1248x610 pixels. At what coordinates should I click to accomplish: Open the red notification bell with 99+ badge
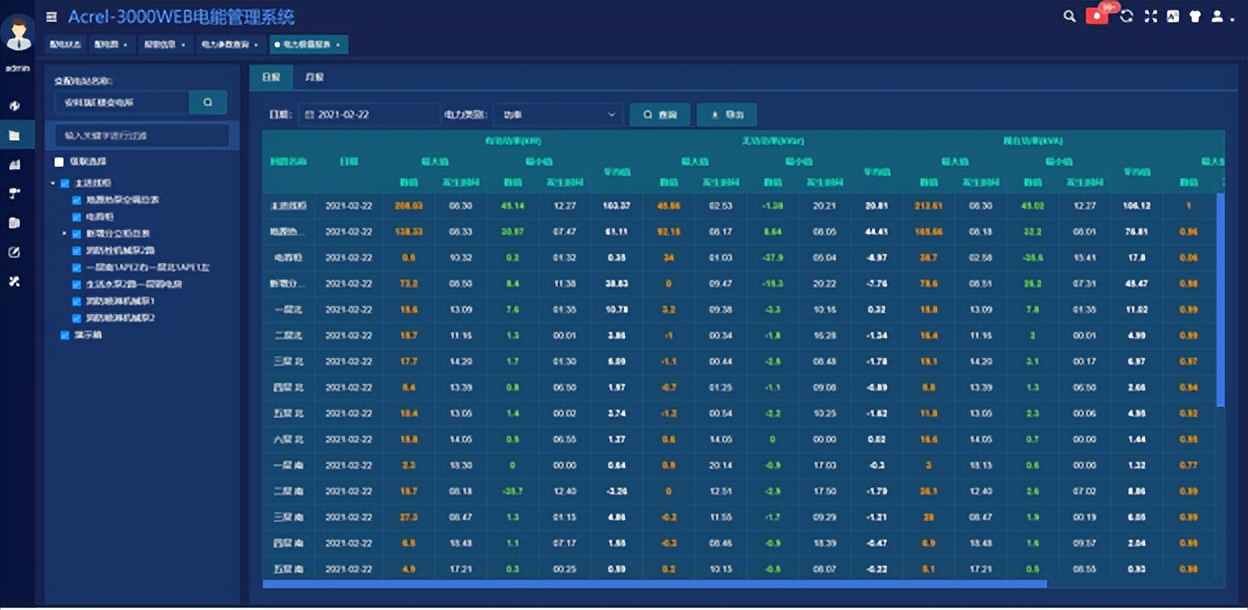click(x=1098, y=16)
